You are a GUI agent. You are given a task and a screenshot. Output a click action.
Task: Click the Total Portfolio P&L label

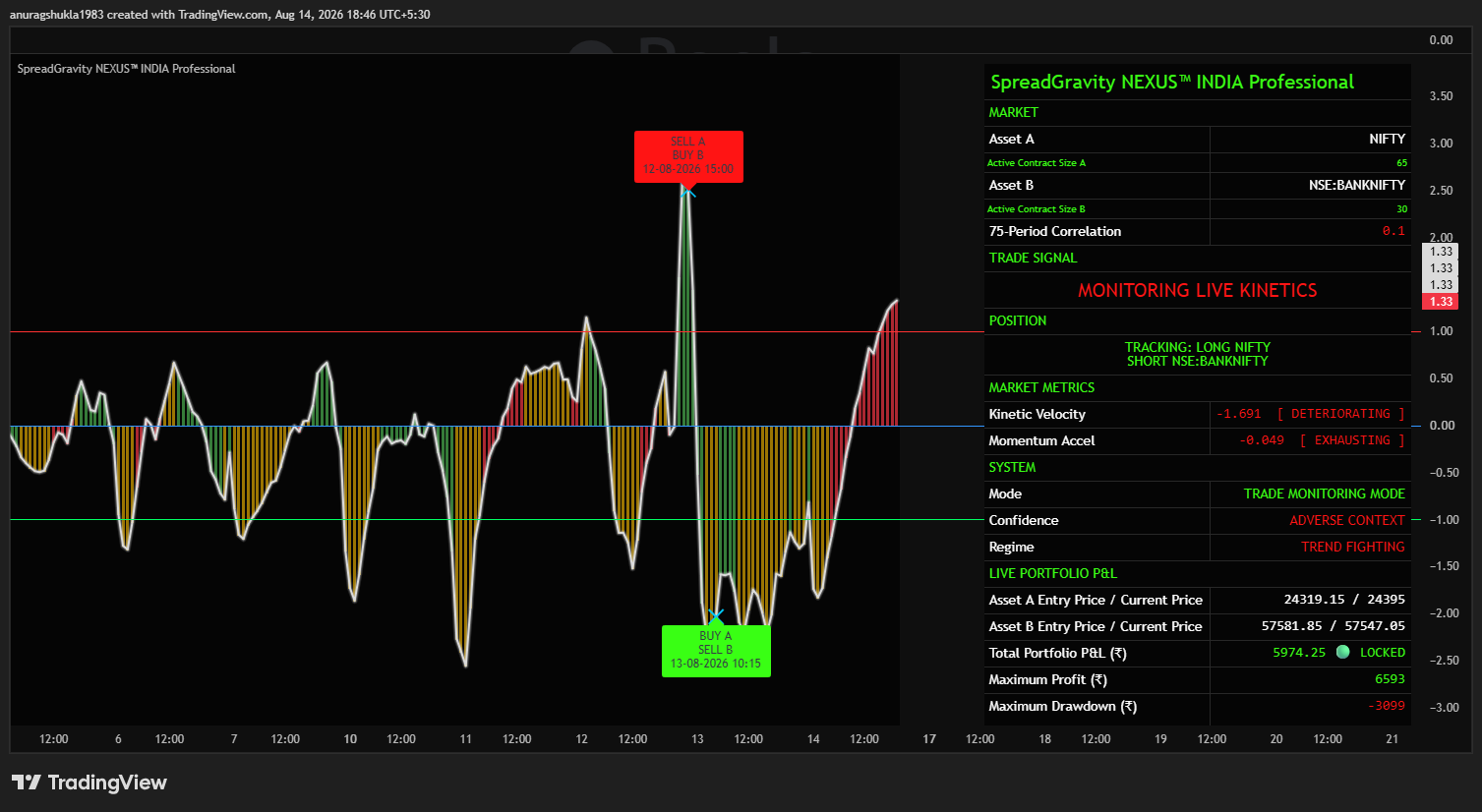tap(1057, 654)
